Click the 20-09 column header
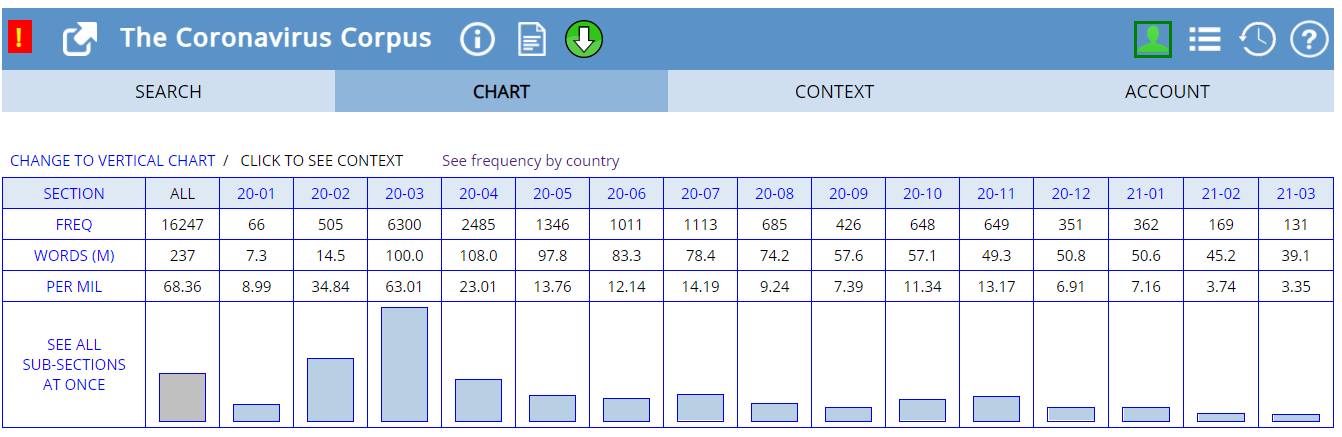 click(848, 193)
